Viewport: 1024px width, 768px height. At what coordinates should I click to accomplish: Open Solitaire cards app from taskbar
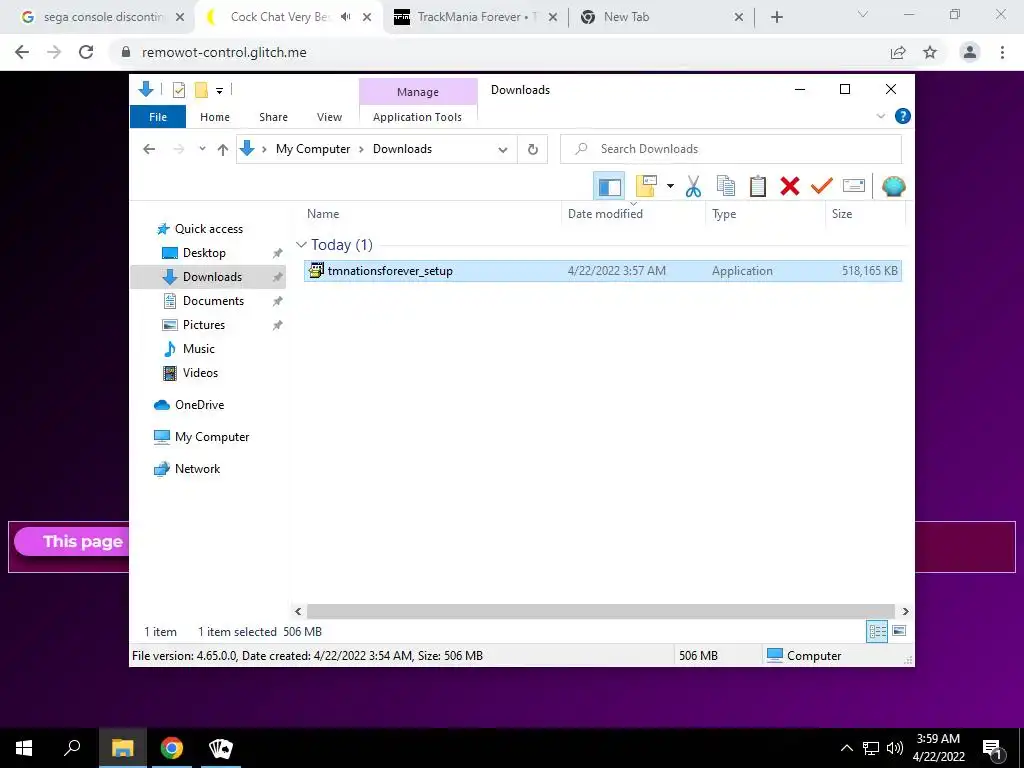(x=221, y=748)
